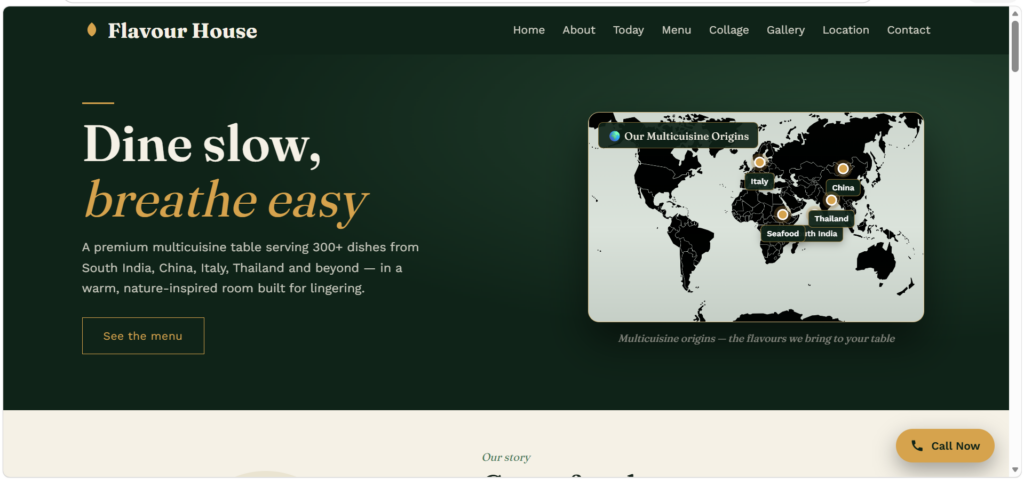Go to the Home nav link
The image size is (1024, 479).
coord(528,30)
